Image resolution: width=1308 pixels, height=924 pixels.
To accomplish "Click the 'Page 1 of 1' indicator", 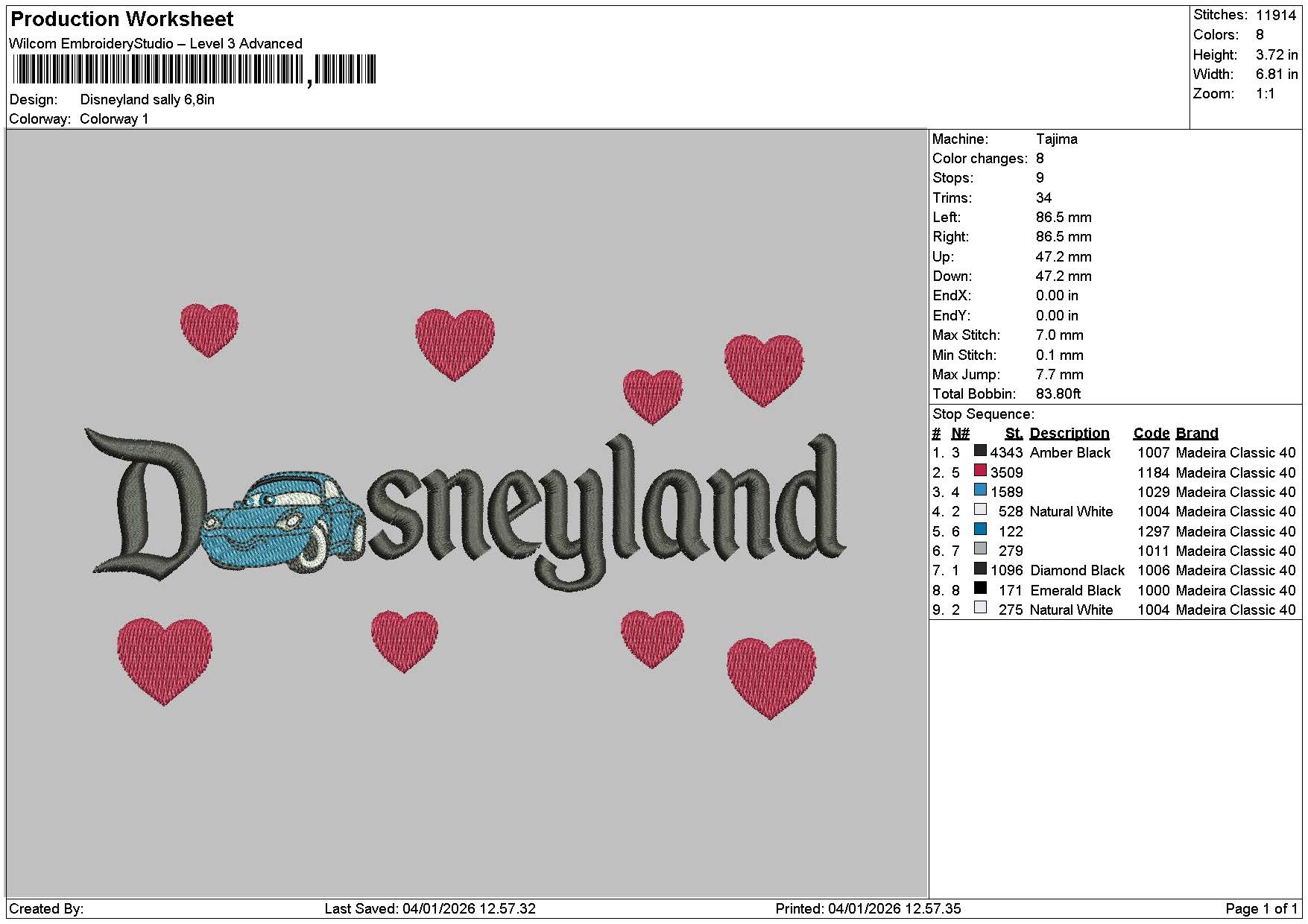I will point(1262,909).
